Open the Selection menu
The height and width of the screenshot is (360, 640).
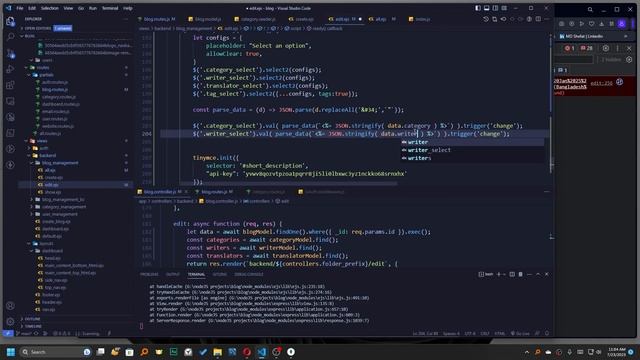tap(50, 8)
